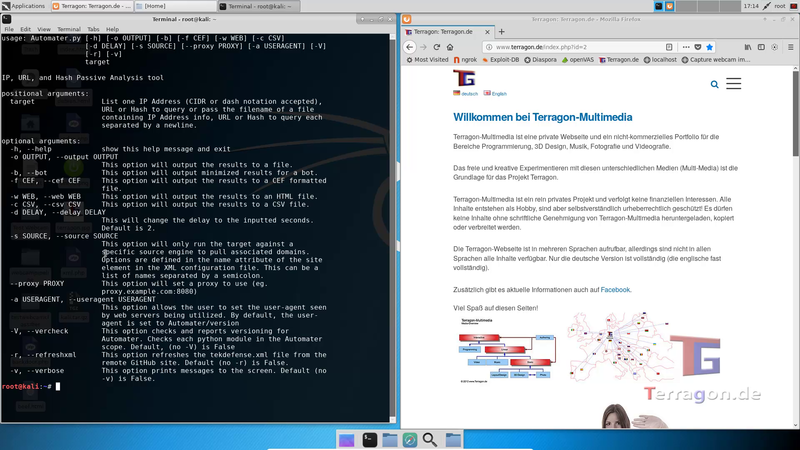Click the TG logo on the webpage

464,78
